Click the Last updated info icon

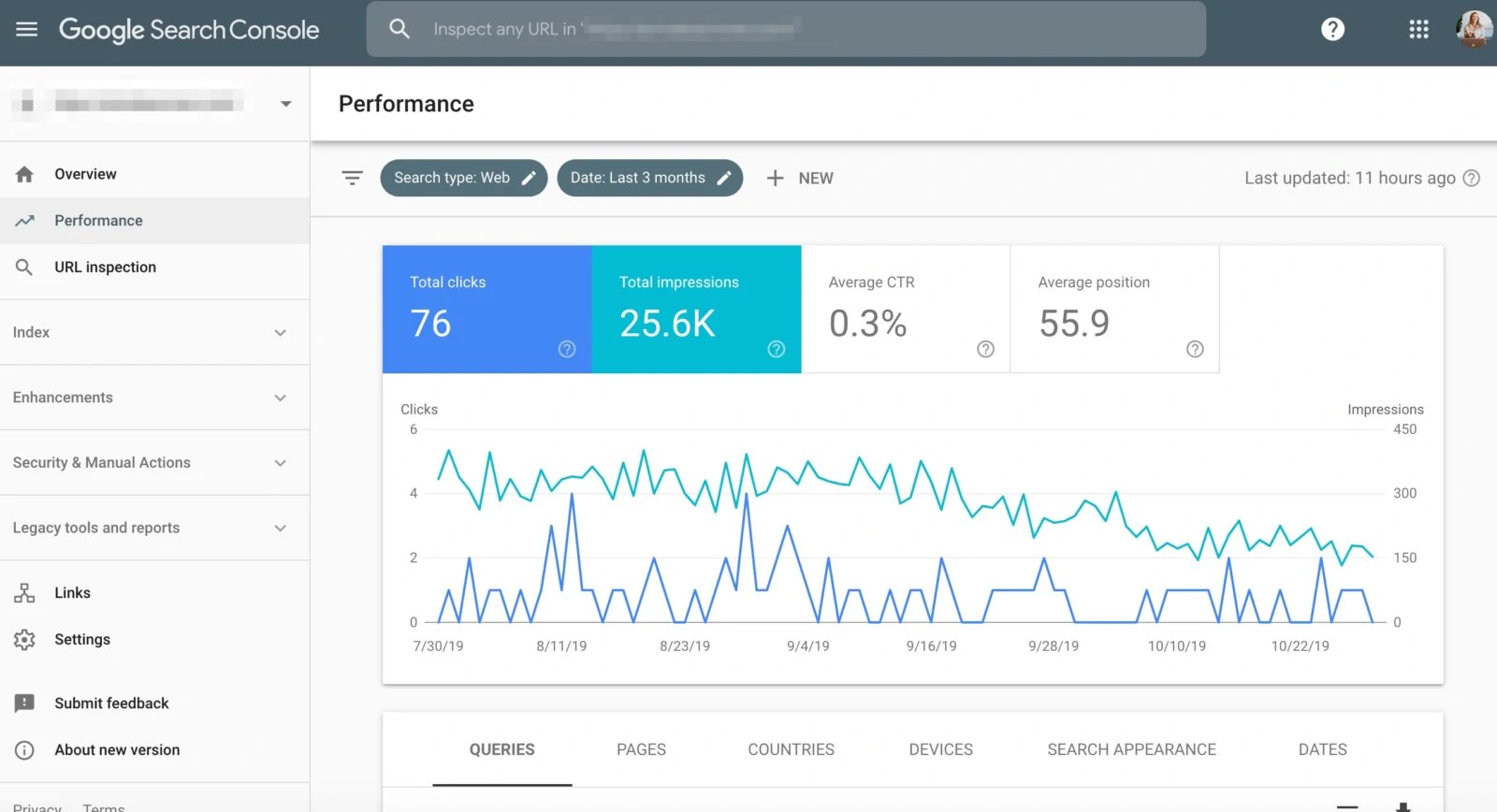point(1472,178)
